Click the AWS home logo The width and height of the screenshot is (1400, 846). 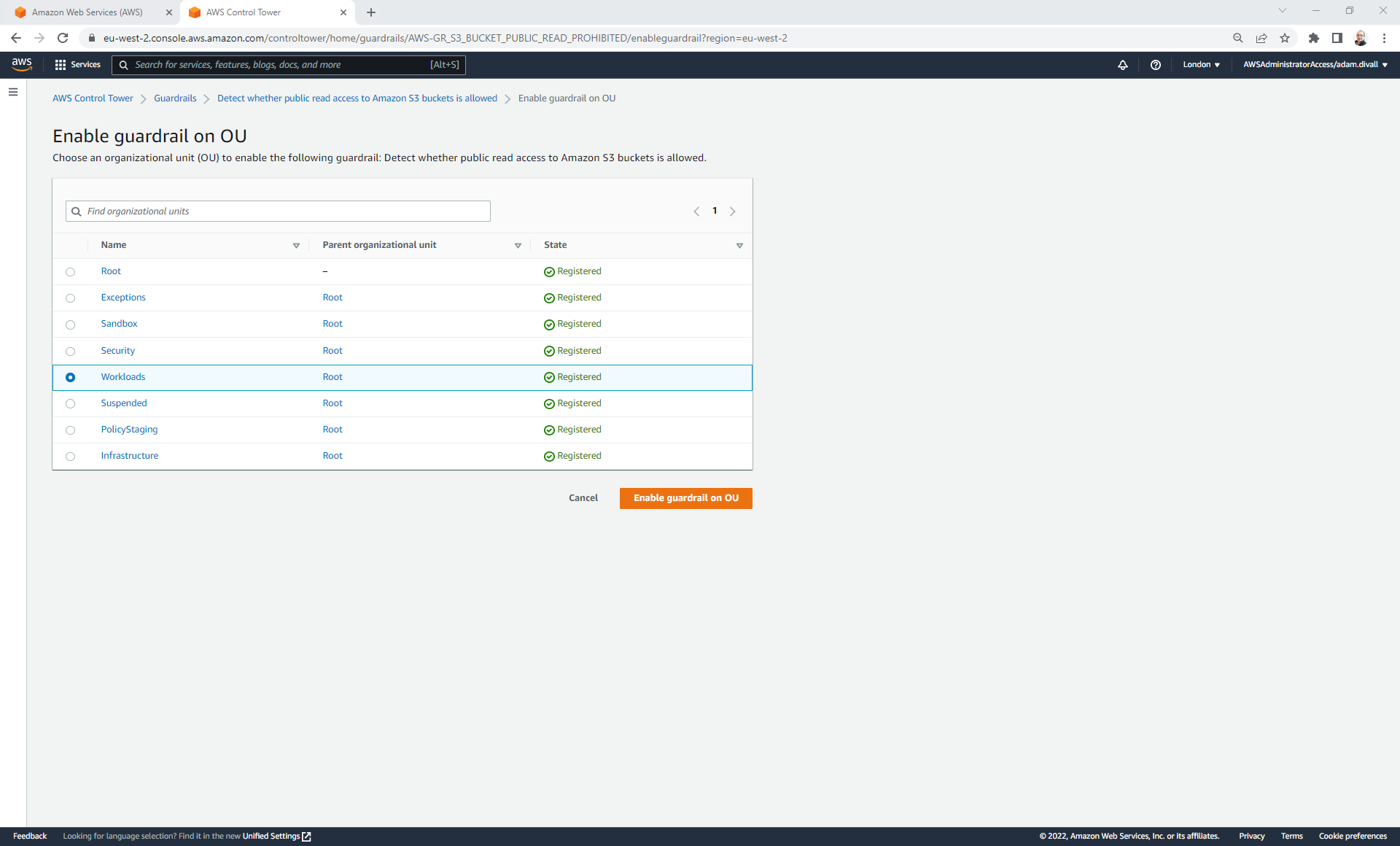(22, 64)
